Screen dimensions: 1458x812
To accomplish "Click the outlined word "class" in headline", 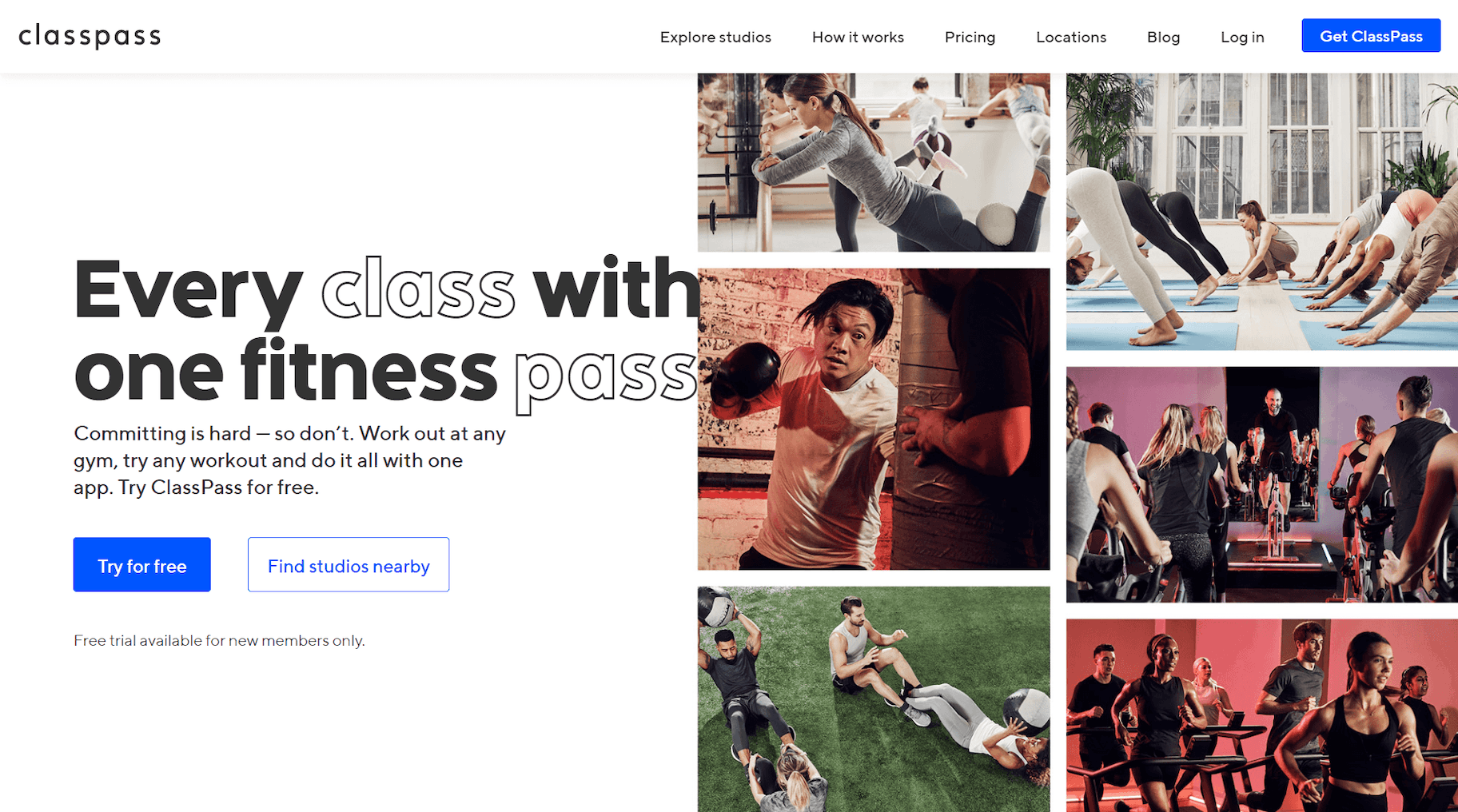I will (418, 289).
